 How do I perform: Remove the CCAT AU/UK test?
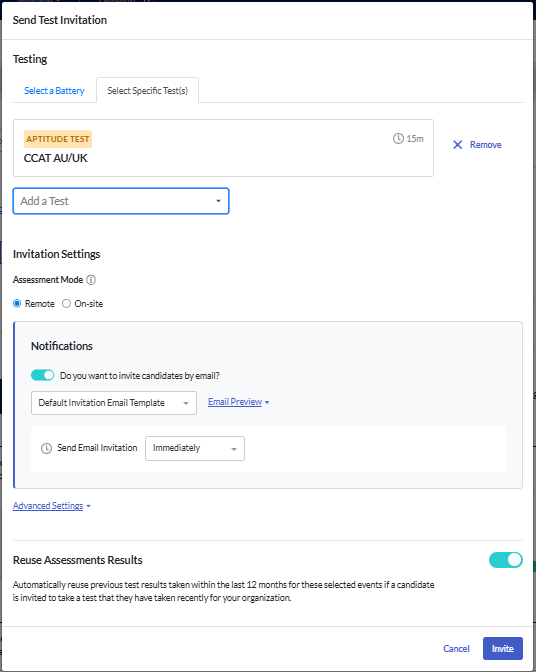(477, 145)
